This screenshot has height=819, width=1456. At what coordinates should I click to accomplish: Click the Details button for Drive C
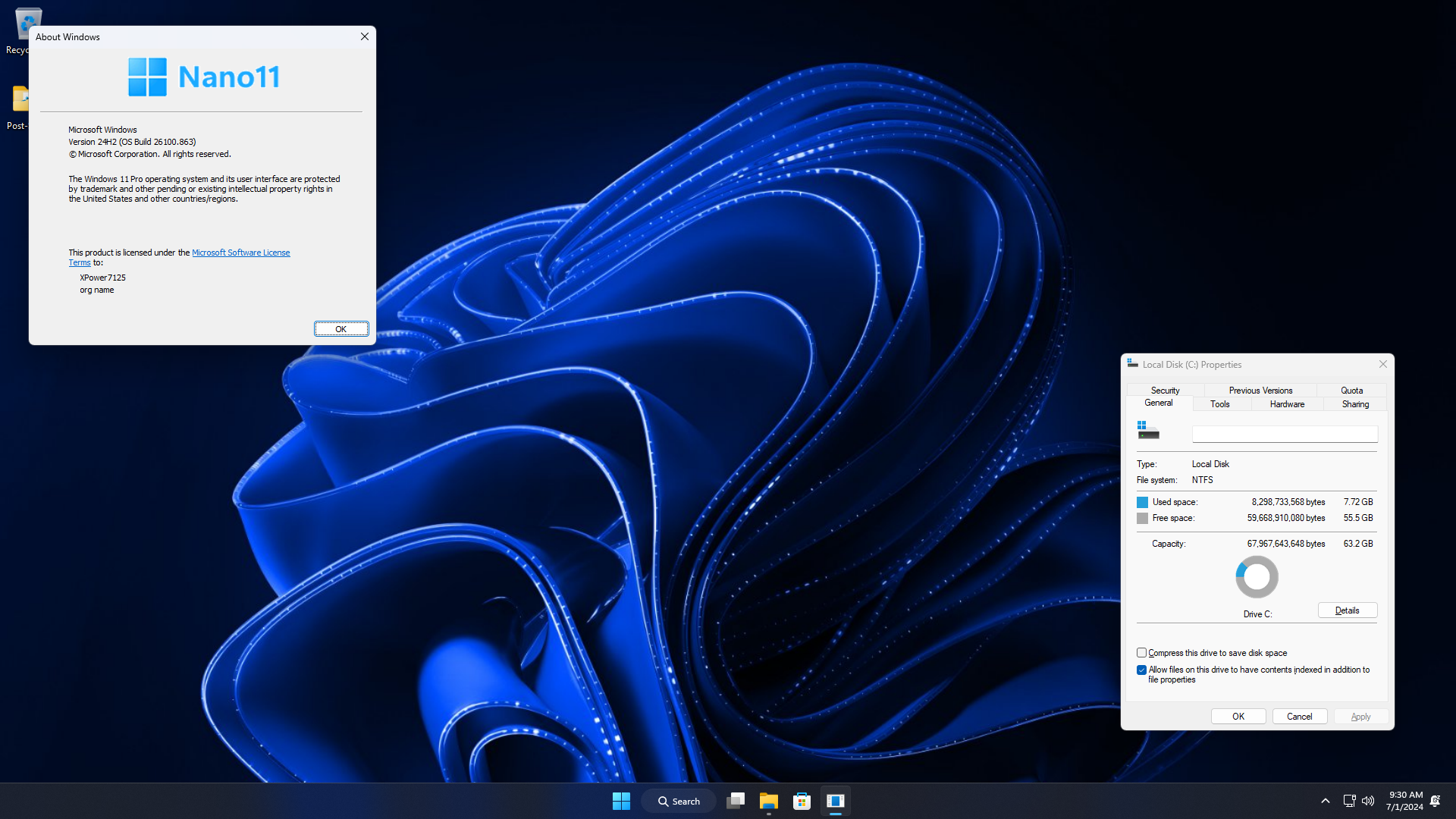pos(1346,610)
